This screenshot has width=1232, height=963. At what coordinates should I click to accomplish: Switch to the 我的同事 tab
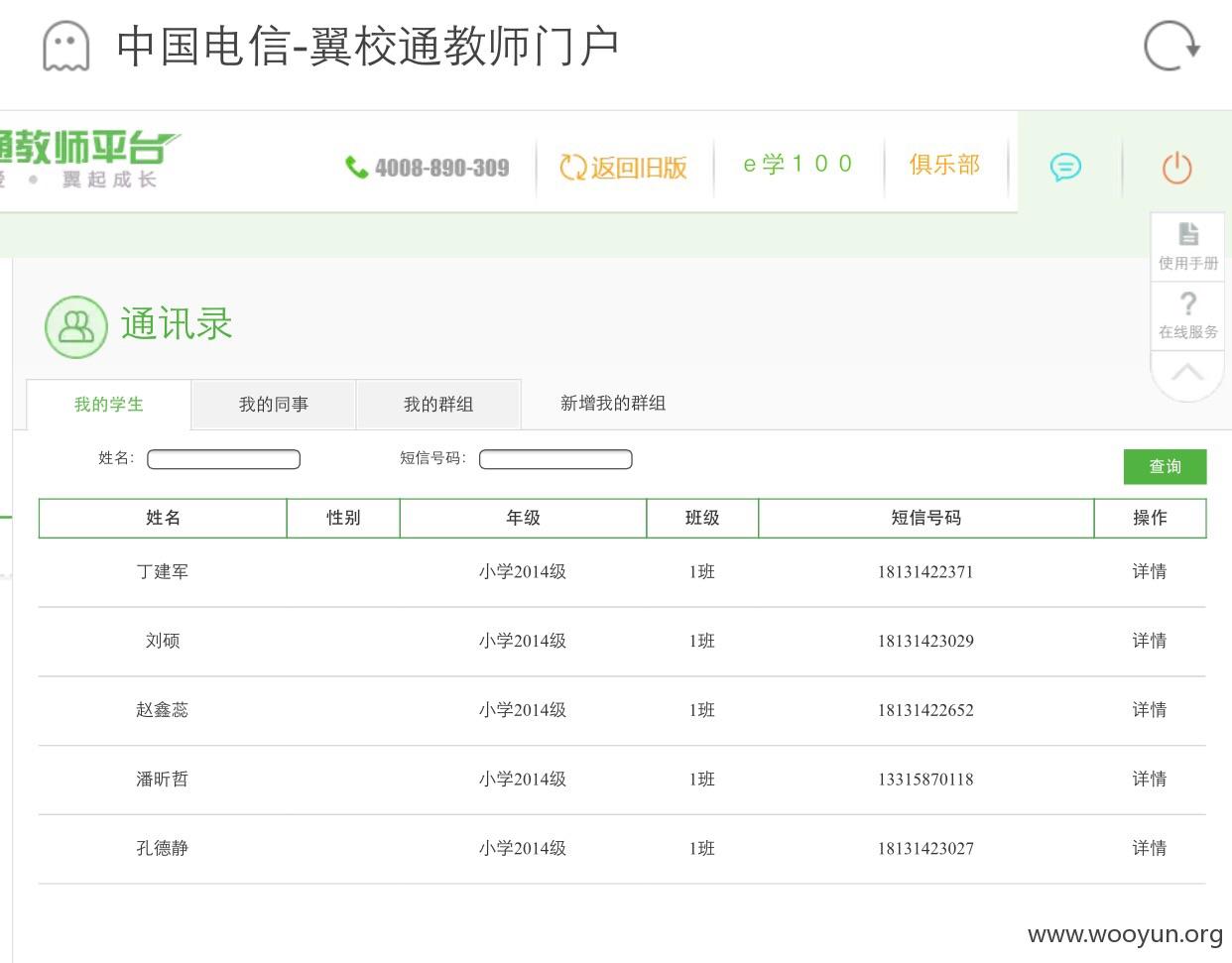click(274, 405)
